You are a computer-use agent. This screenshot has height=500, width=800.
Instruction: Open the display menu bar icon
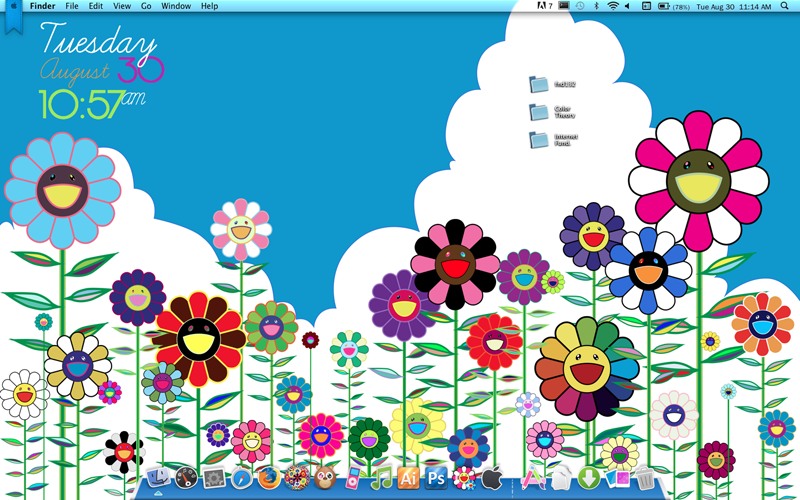[563, 6]
